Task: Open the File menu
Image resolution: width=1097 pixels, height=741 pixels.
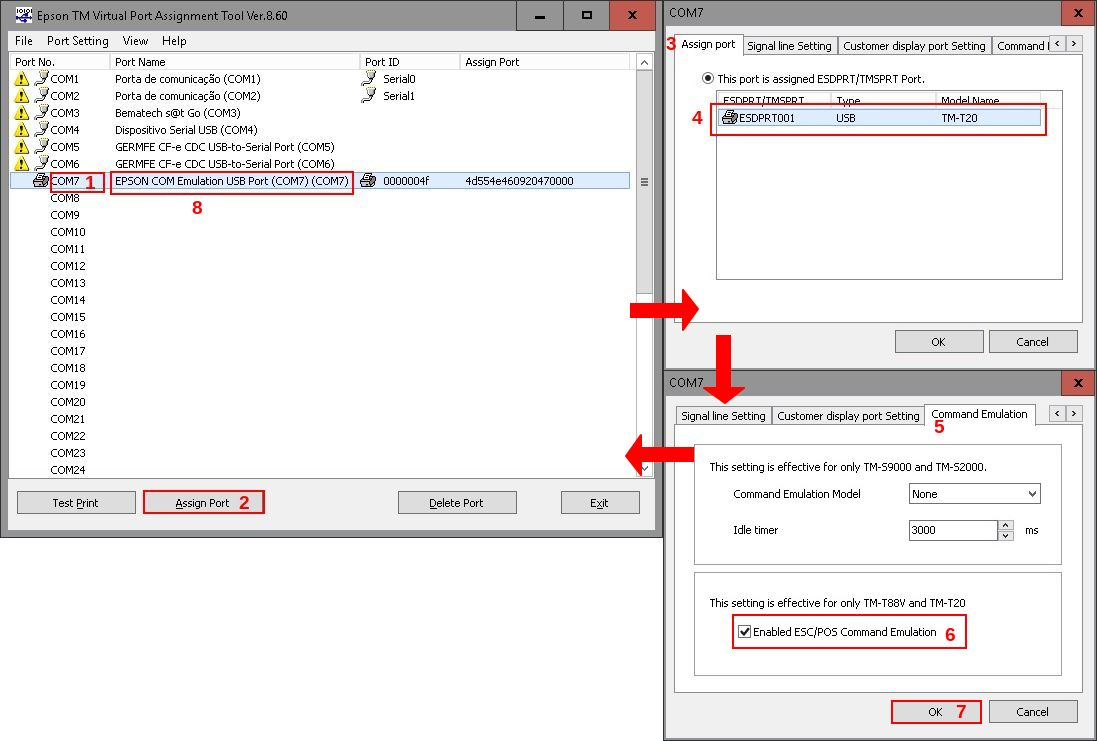Action: (x=24, y=41)
